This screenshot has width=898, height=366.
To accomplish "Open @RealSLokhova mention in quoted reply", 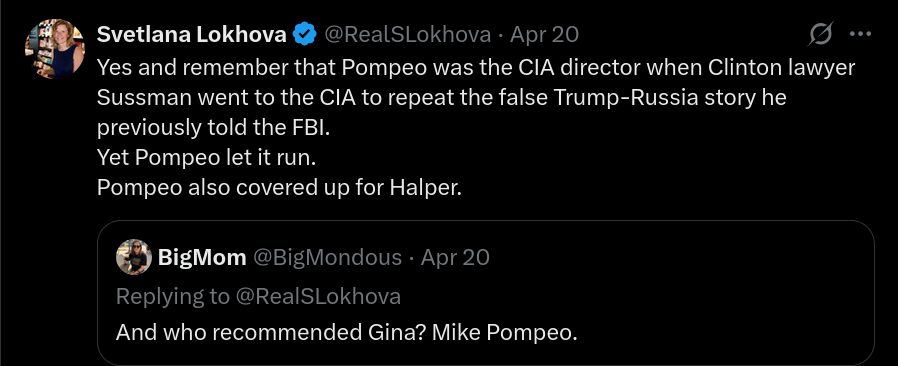I will (317, 296).
